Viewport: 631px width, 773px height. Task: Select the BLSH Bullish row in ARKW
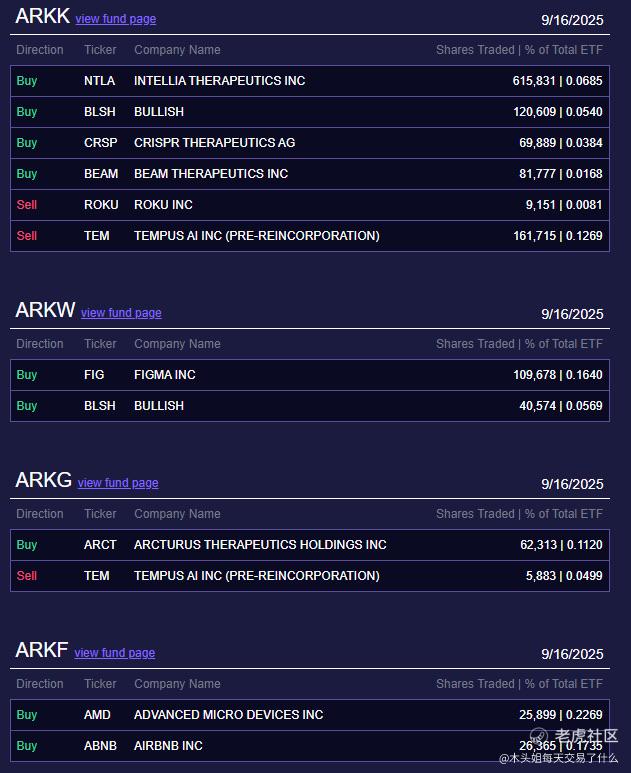(x=310, y=406)
